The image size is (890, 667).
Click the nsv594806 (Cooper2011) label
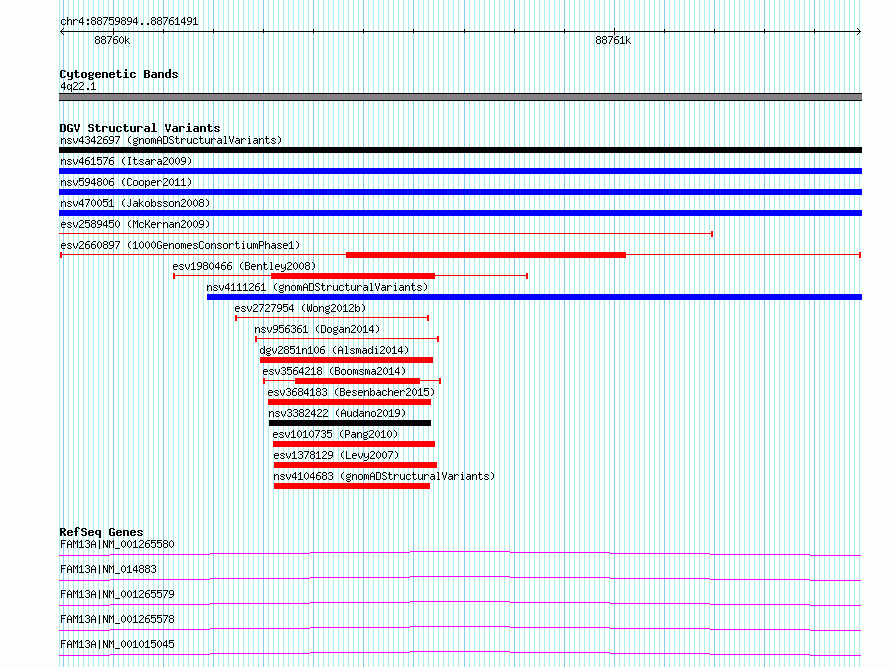tap(126, 182)
